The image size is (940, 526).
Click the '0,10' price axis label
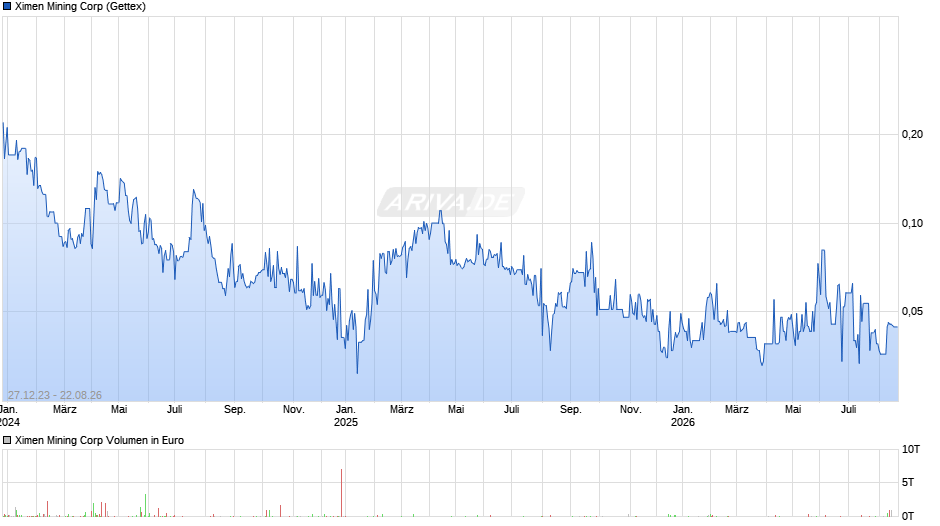coord(912,224)
